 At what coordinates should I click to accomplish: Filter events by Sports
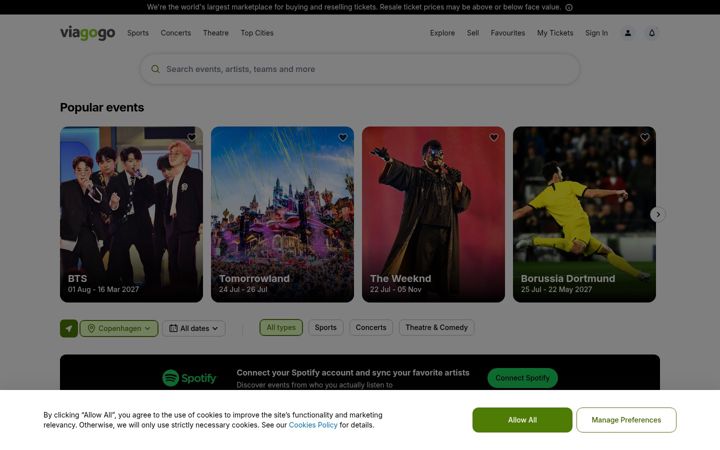coord(326,327)
